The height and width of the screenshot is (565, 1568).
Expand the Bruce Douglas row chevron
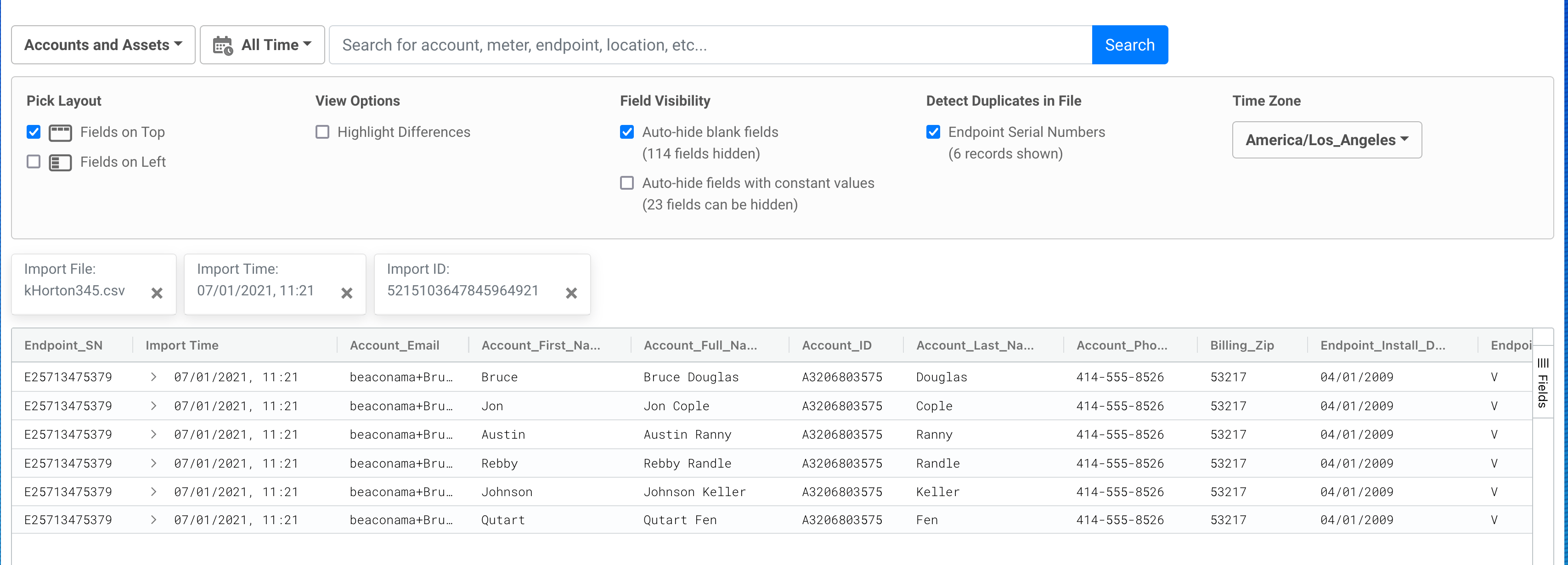[x=153, y=377]
